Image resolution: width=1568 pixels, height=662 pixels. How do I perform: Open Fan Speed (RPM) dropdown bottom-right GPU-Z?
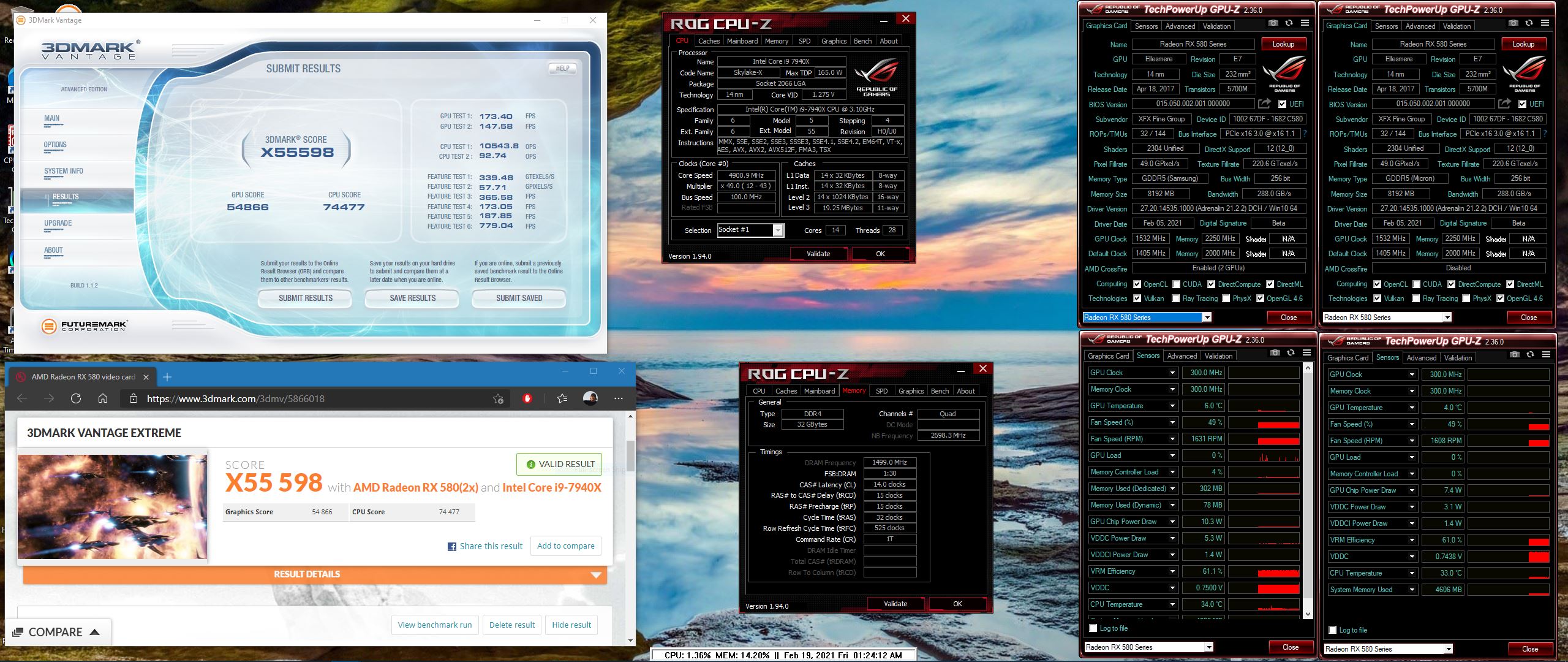(1412, 441)
